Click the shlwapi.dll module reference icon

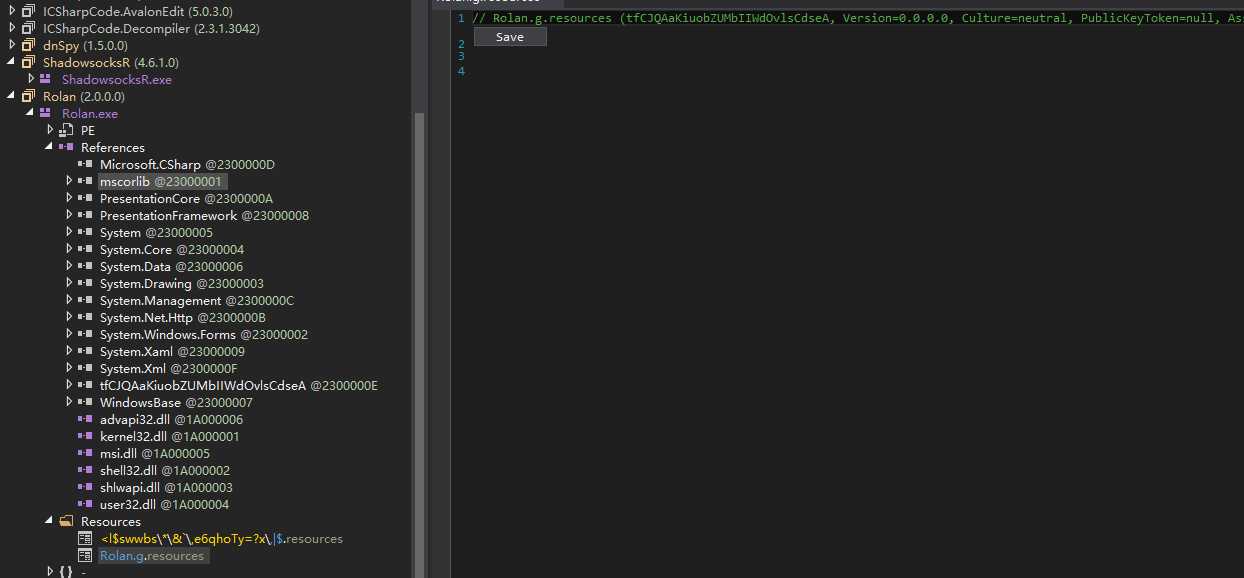point(85,487)
